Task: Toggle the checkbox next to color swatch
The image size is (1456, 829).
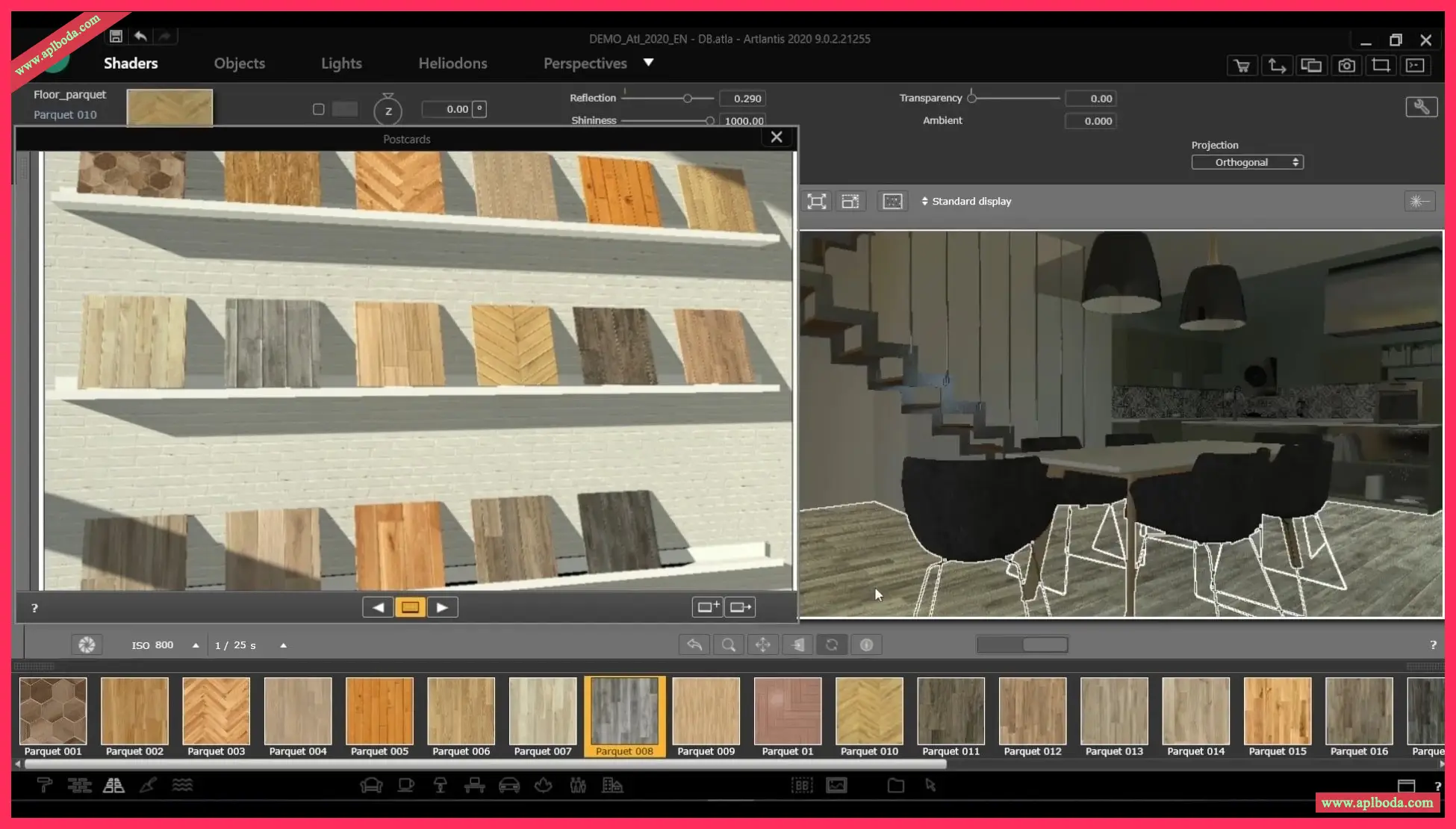Action: pos(319,109)
